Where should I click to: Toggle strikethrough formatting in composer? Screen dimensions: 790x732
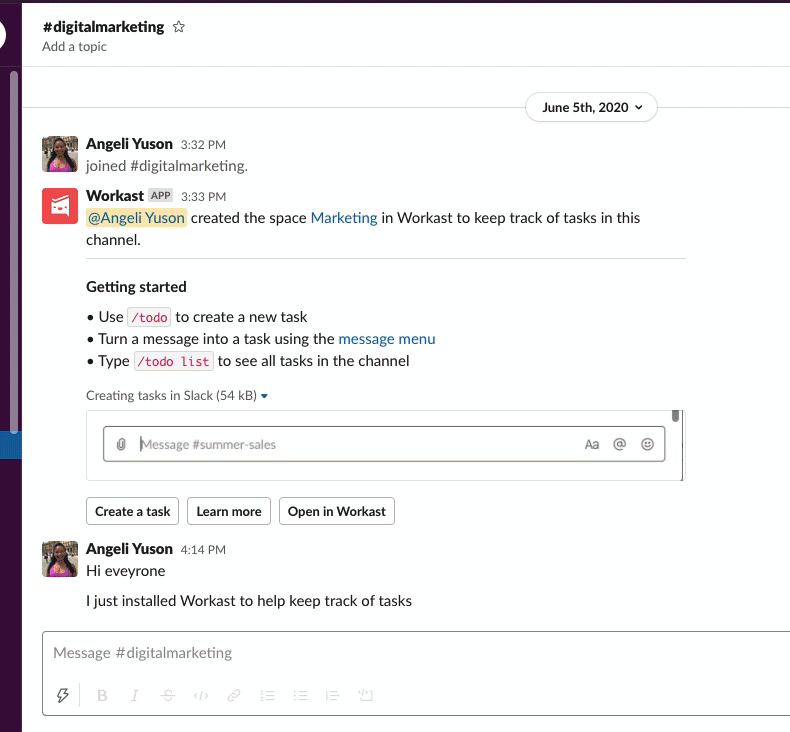168,696
